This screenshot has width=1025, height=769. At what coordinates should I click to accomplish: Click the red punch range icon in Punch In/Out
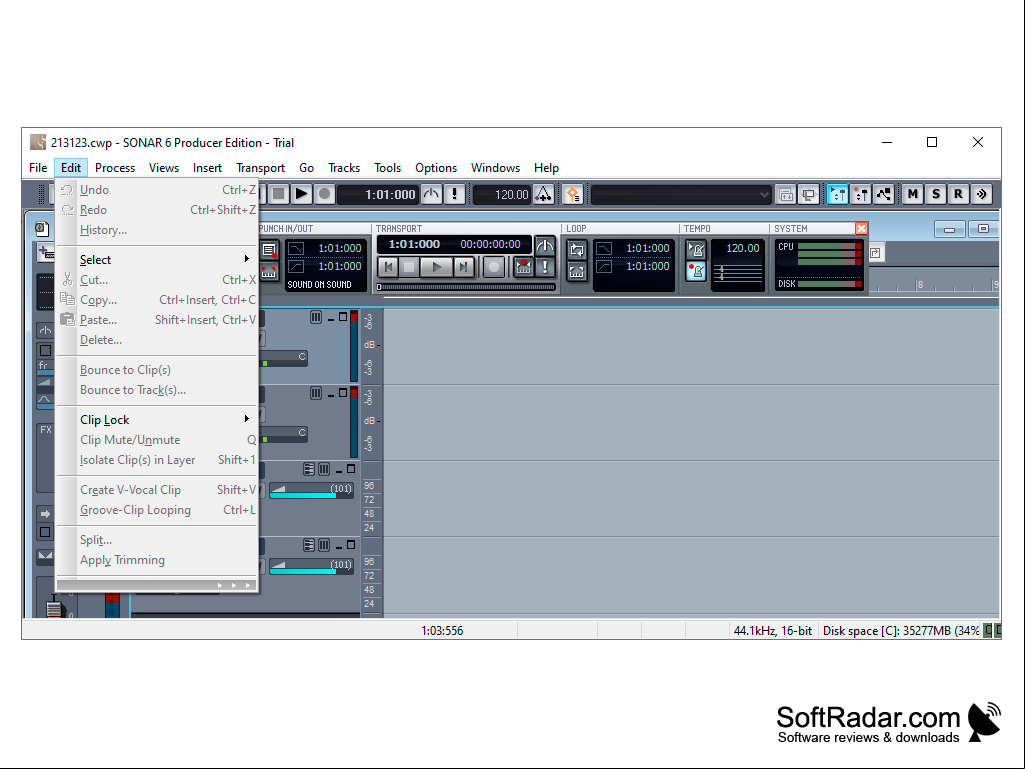(x=269, y=272)
